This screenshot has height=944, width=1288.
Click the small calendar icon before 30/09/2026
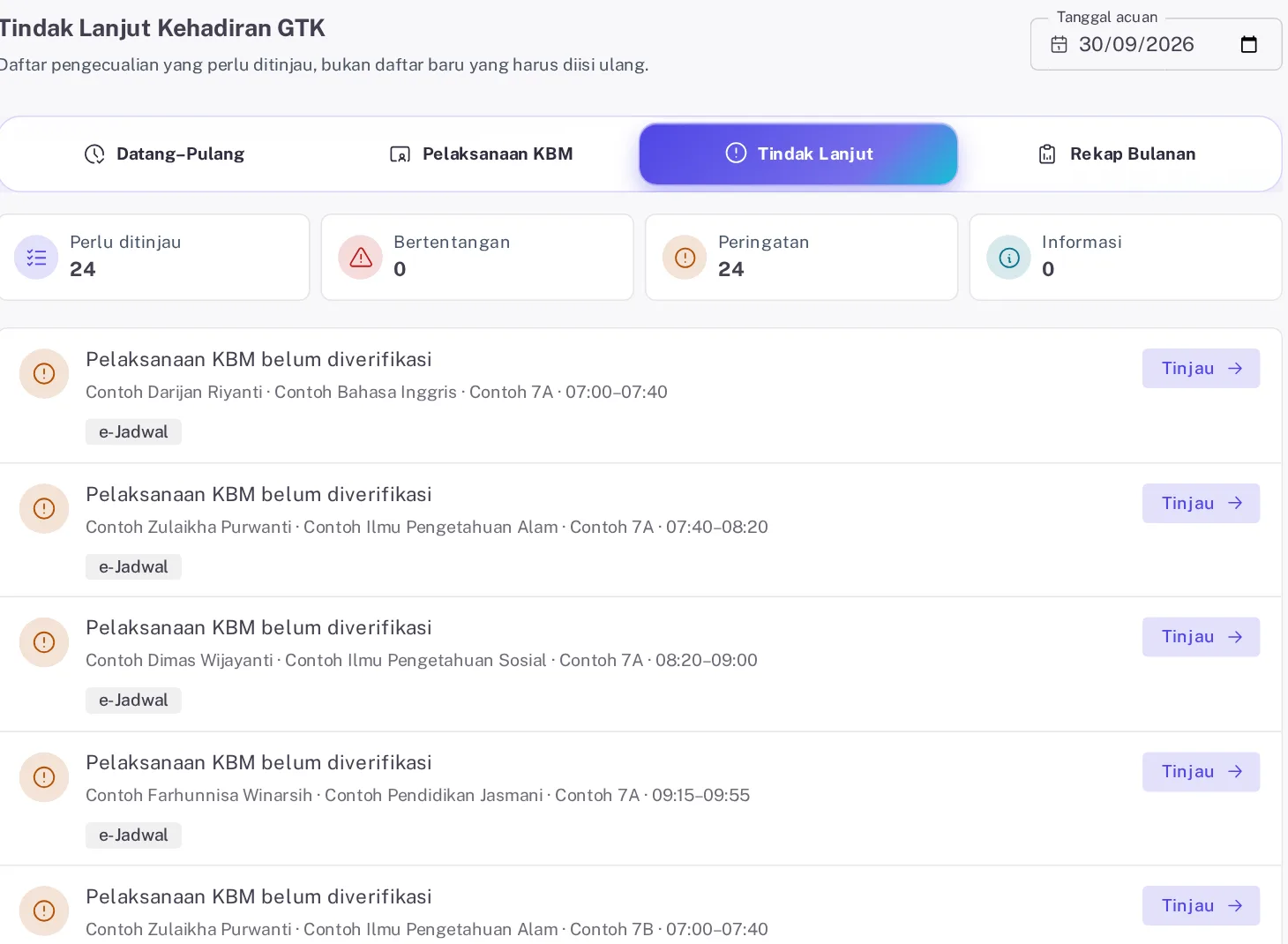(1059, 45)
